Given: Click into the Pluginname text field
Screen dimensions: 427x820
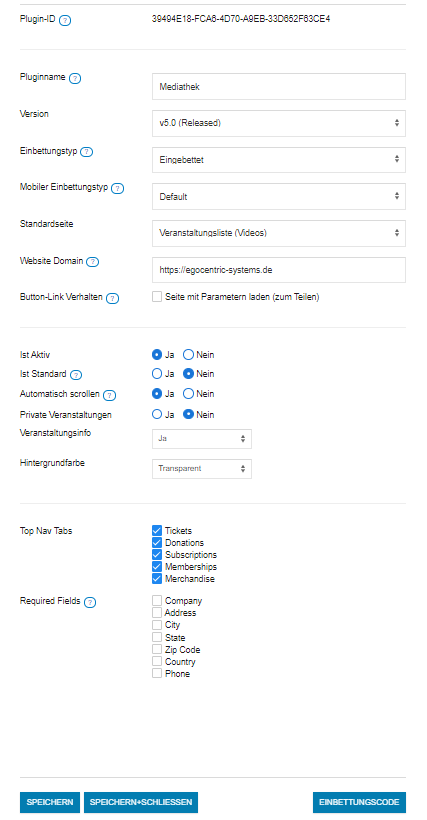Looking at the screenshot, I should (279, 87).
